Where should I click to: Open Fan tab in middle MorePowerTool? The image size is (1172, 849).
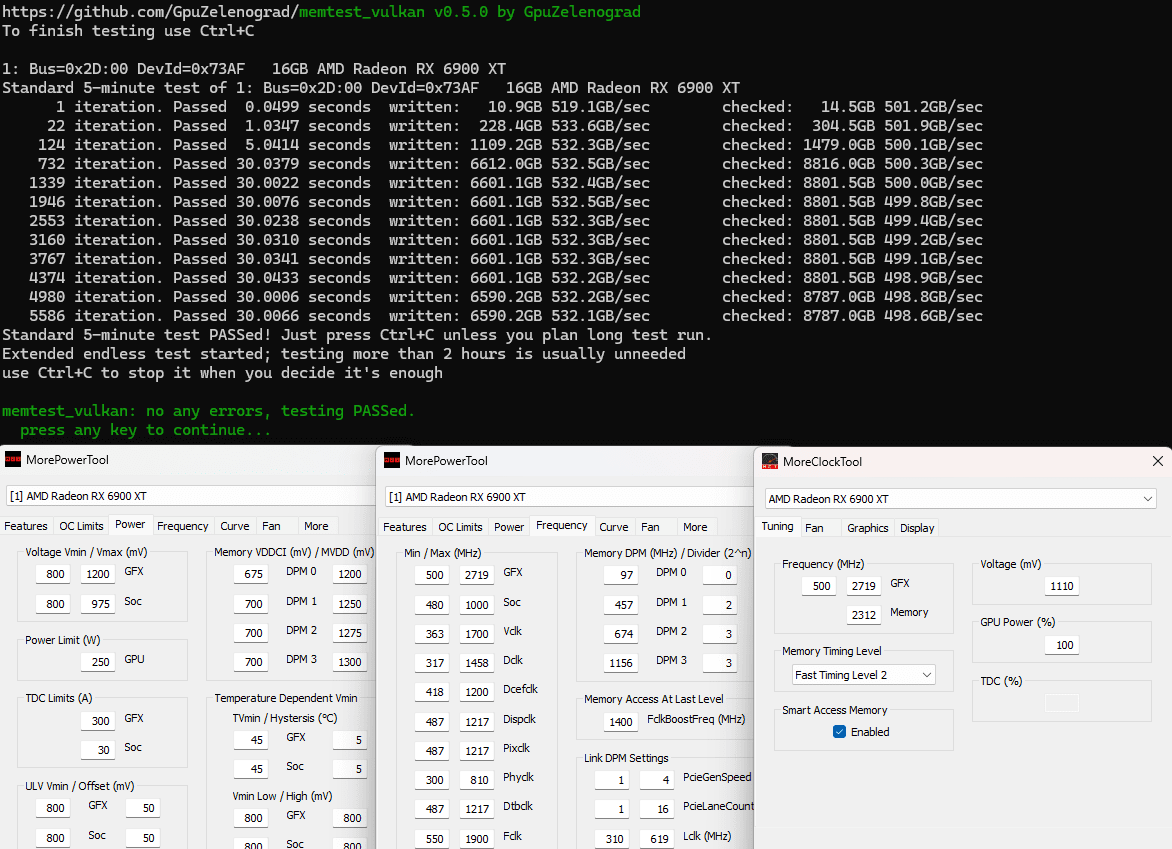(x=650, y=527)
